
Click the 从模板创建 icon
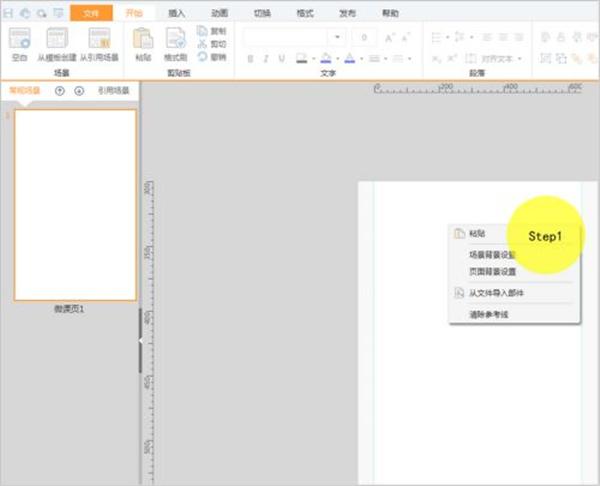point(57,38)
